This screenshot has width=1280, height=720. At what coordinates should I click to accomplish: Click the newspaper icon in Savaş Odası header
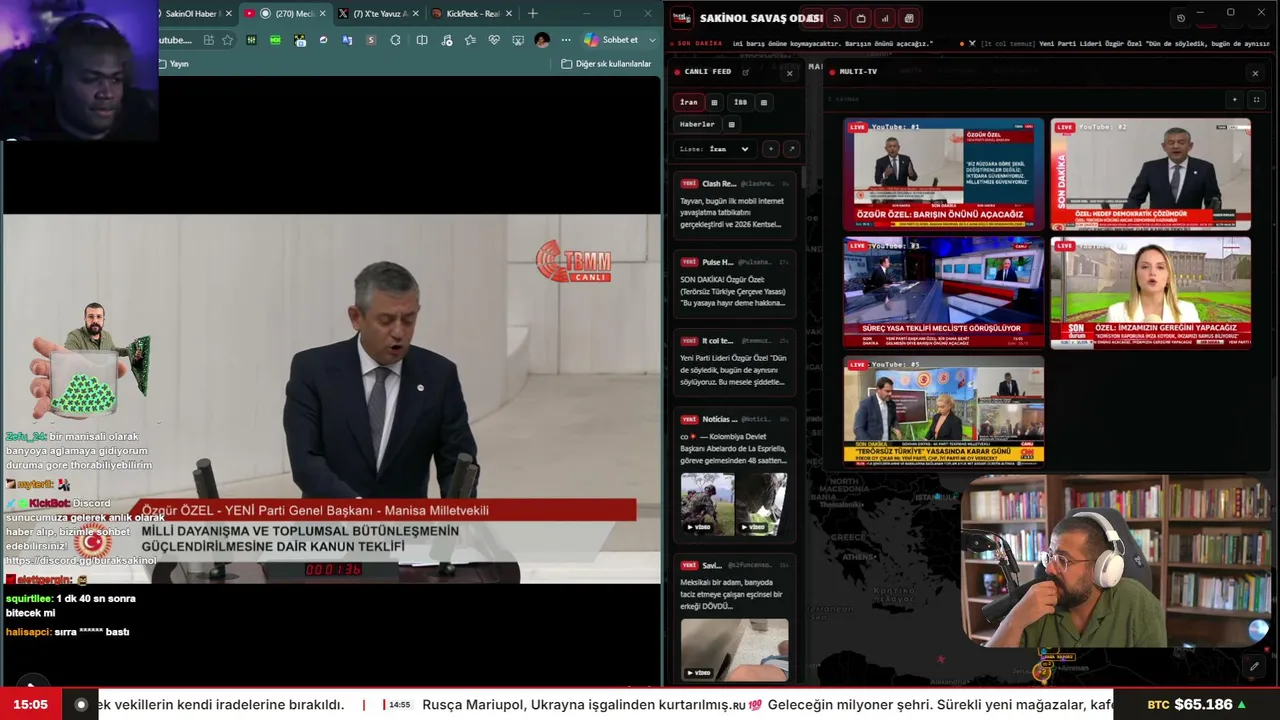coord(909,18)
